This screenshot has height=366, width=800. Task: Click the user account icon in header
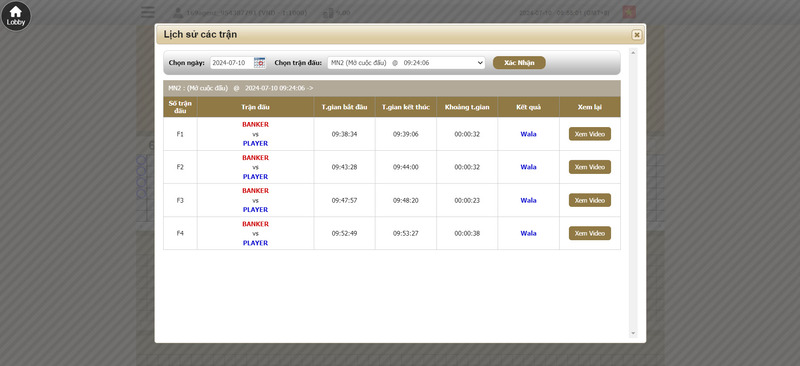178,13
